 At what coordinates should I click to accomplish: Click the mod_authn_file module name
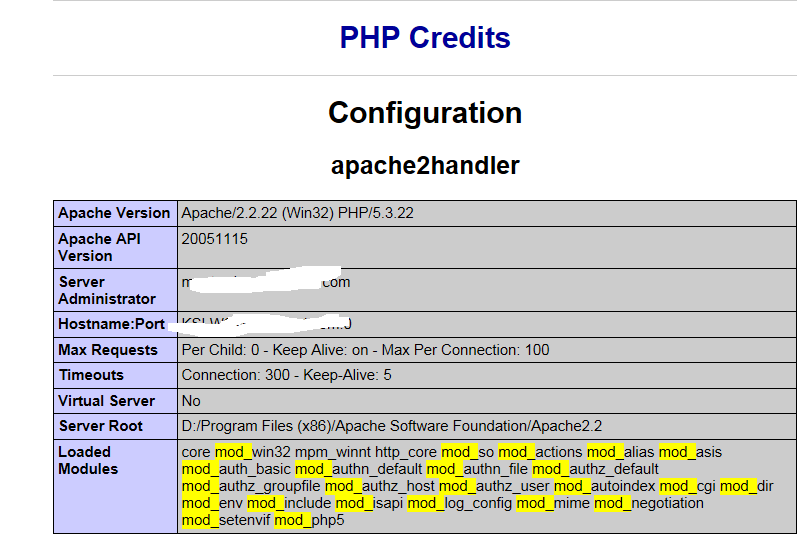pos(477,469)
